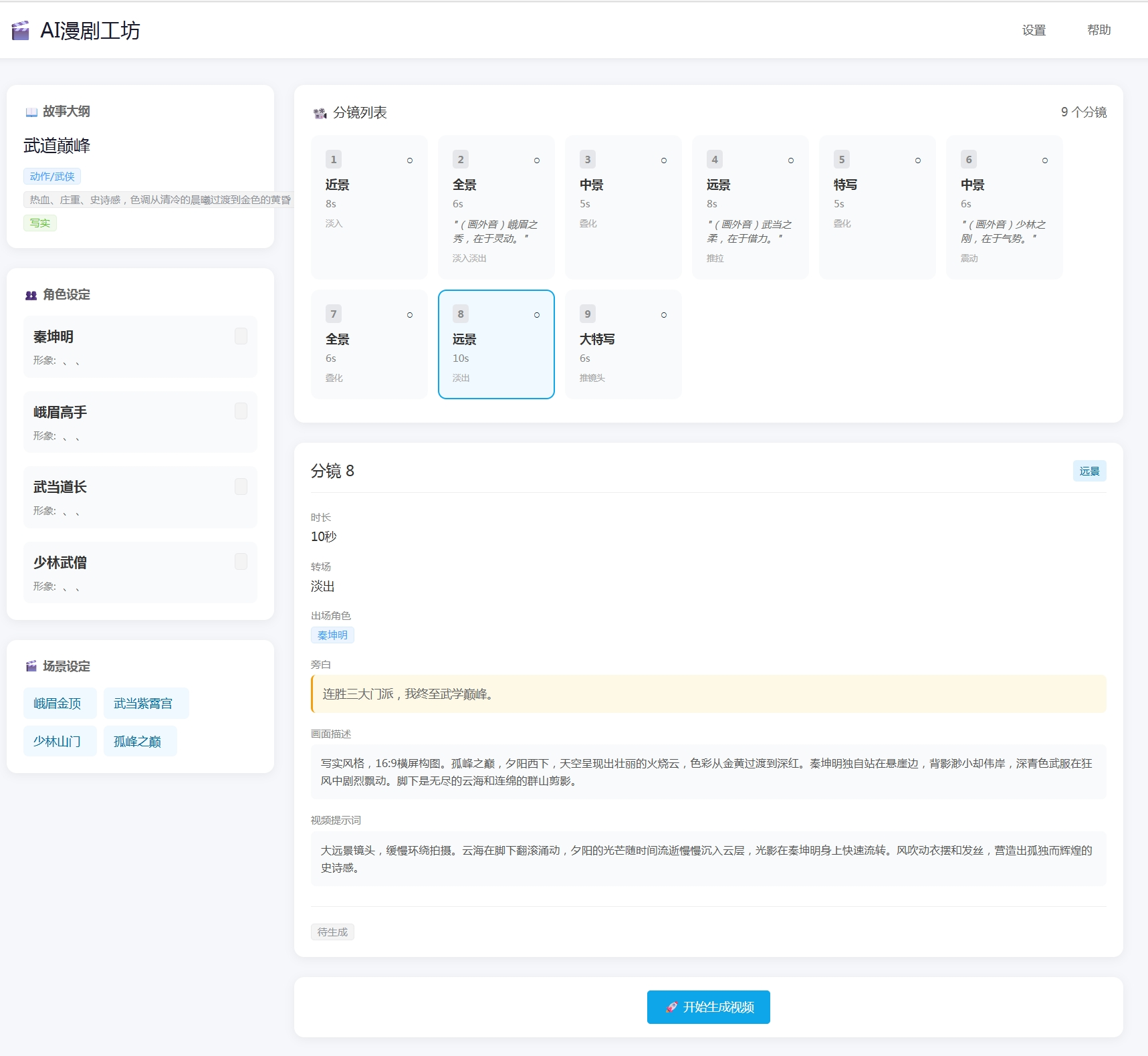Click the status circle on shot 5 特写
The width and height of the screenshot is (1148, 1056).
(x=918, y=161)
